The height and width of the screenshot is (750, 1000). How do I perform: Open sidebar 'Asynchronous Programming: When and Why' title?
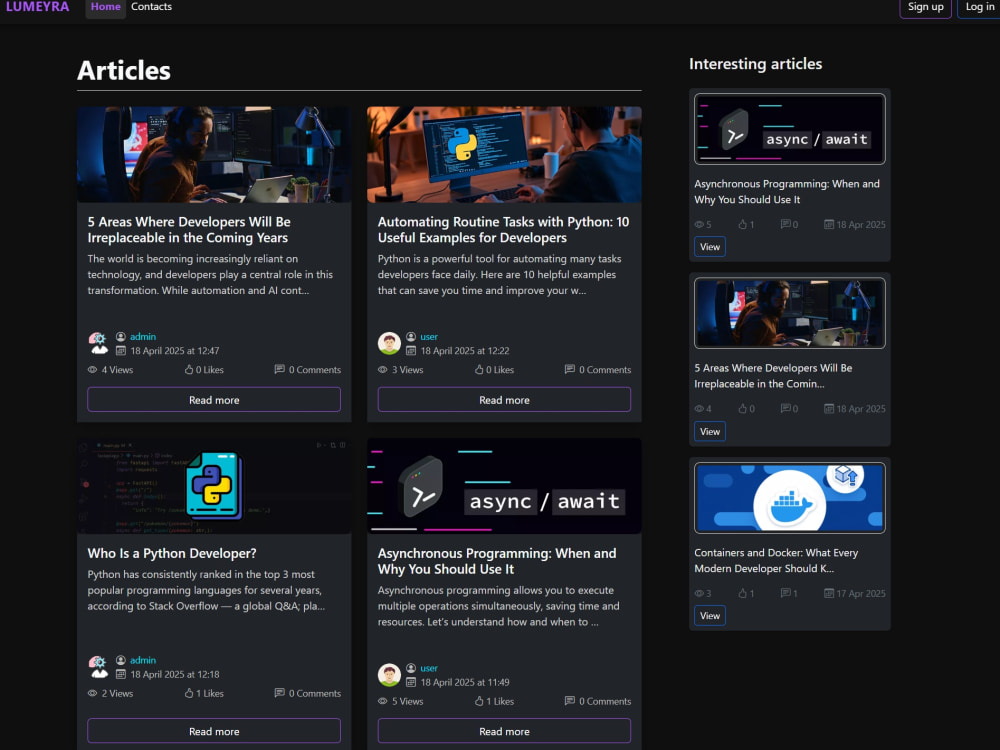[786, 191]
